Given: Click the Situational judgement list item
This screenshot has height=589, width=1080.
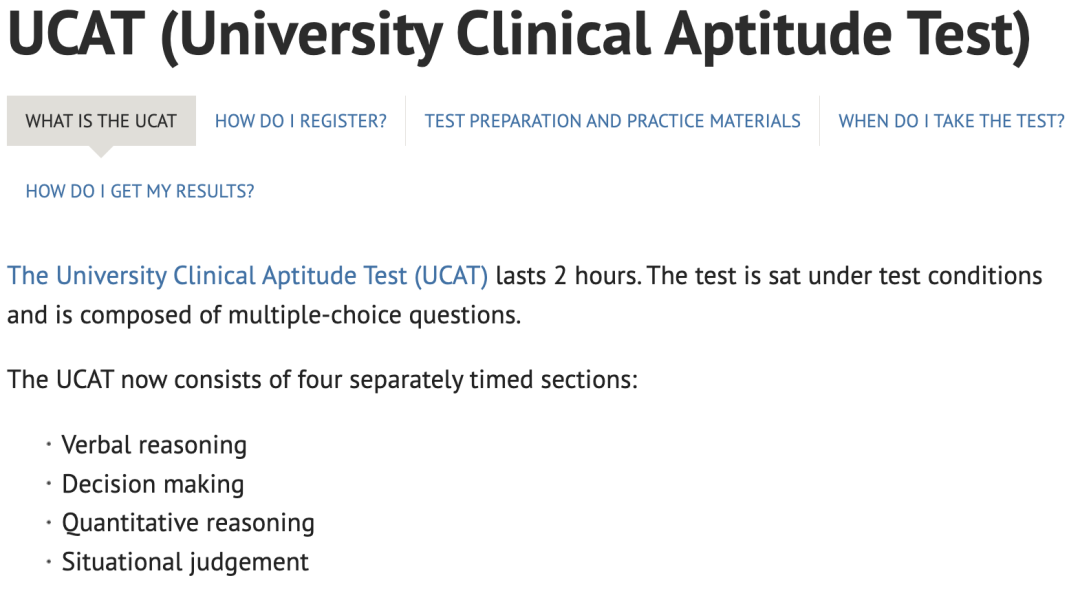Looking at the screenshot, I should (185, 562).
